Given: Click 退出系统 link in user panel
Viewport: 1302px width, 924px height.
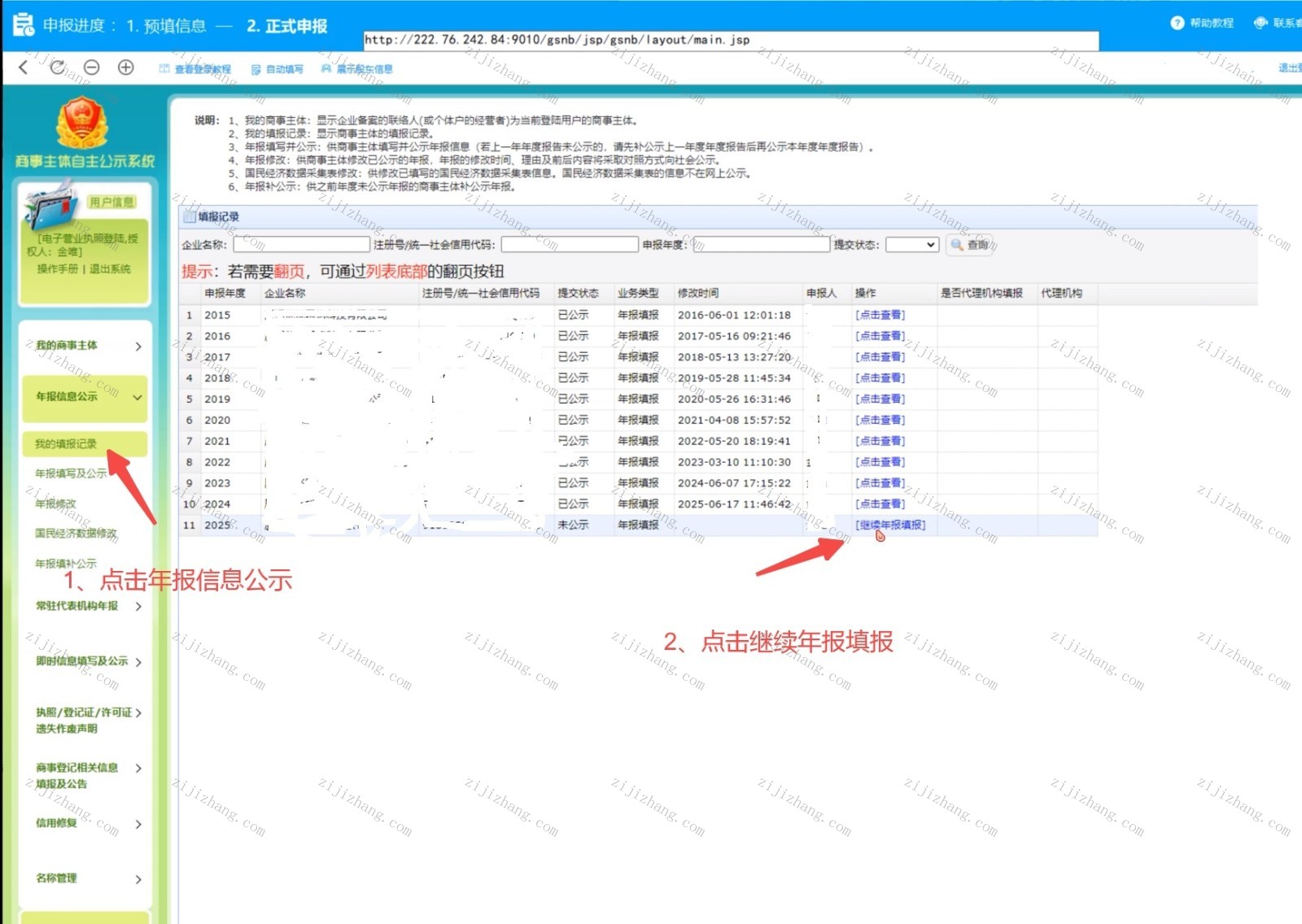Looking at the screenshot, I should pyautogui.click(x=110, y=269).
